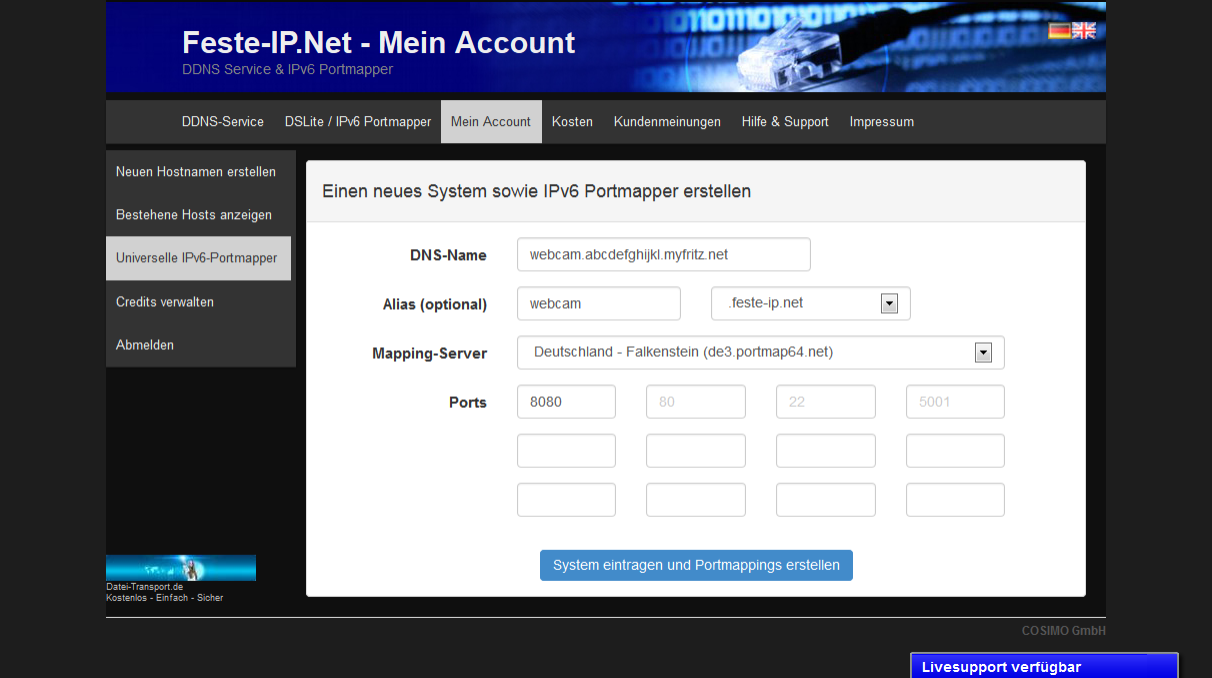Open Hilfe & Support section

[785, 122]
